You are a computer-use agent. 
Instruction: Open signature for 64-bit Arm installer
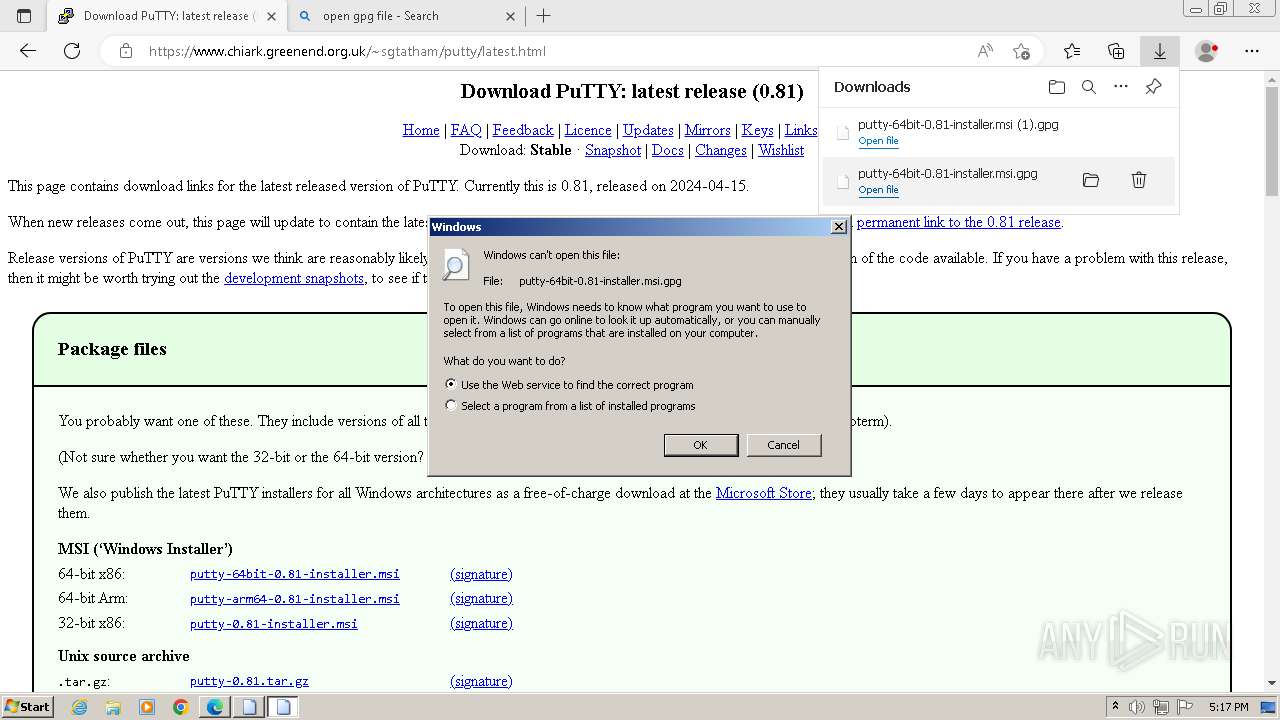(x=481, y=598)
